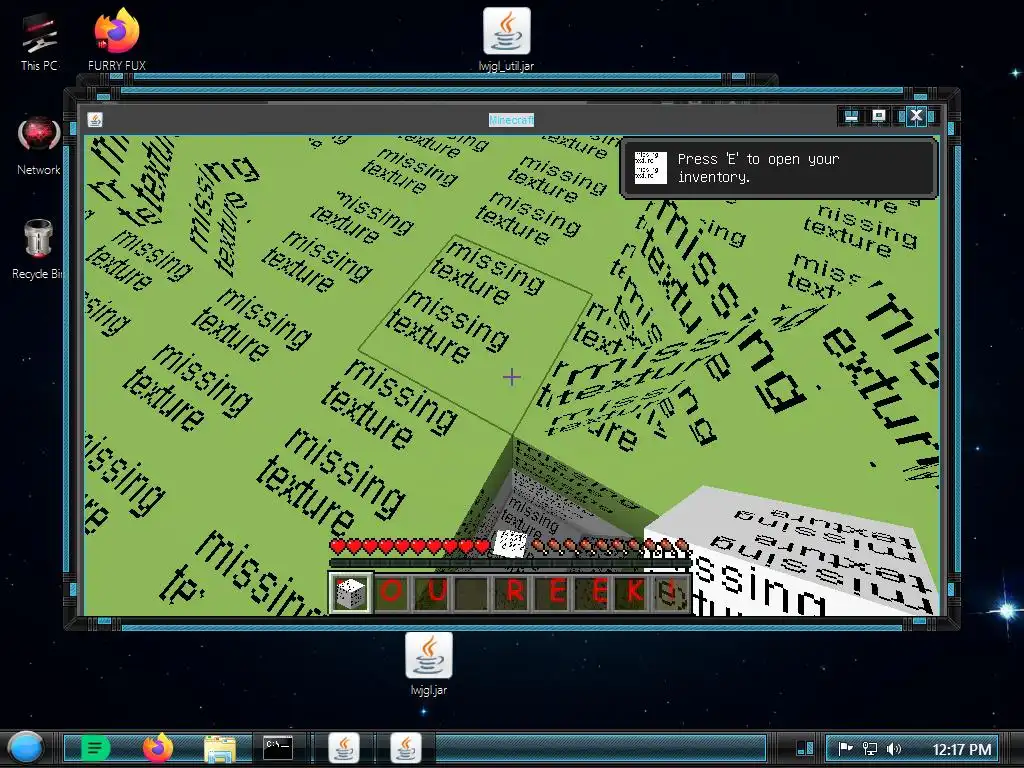Screen dimensions: 1024x768
Task: Open the Network desktop icon
Action: (x=39, y=145)
